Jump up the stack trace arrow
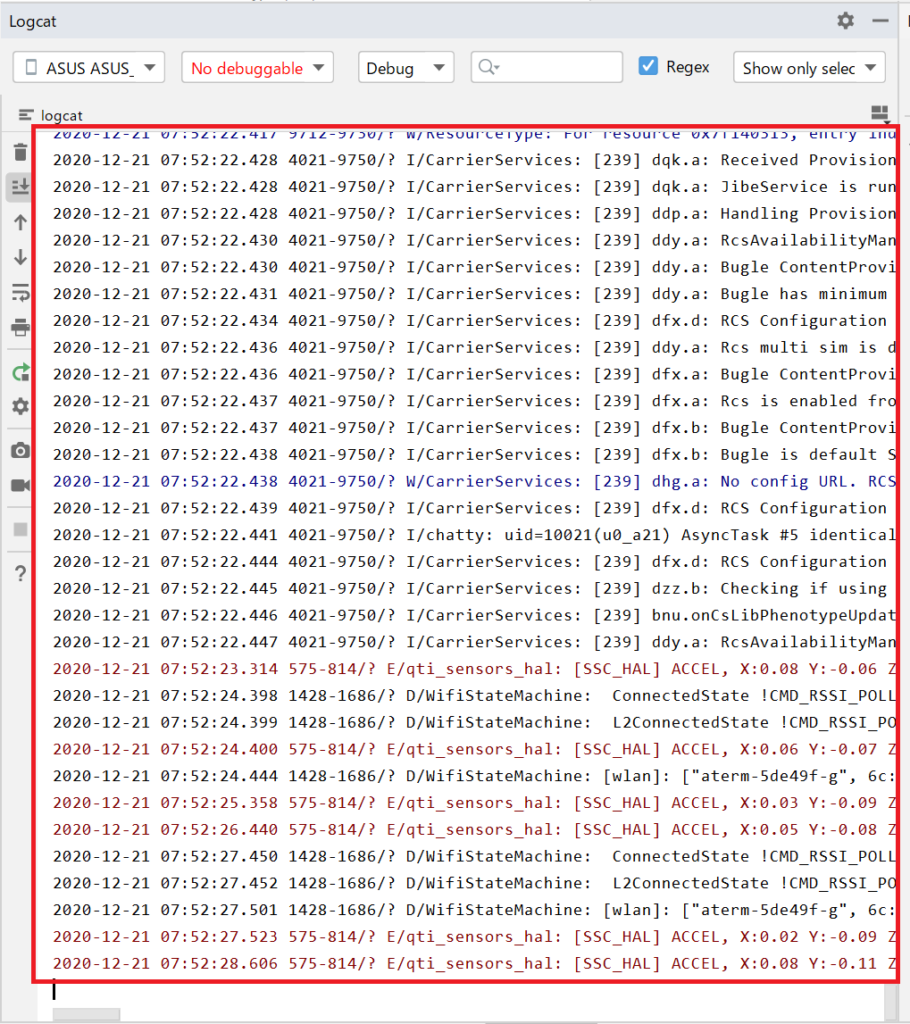The image size is (910, 1024). click(20, 223)
